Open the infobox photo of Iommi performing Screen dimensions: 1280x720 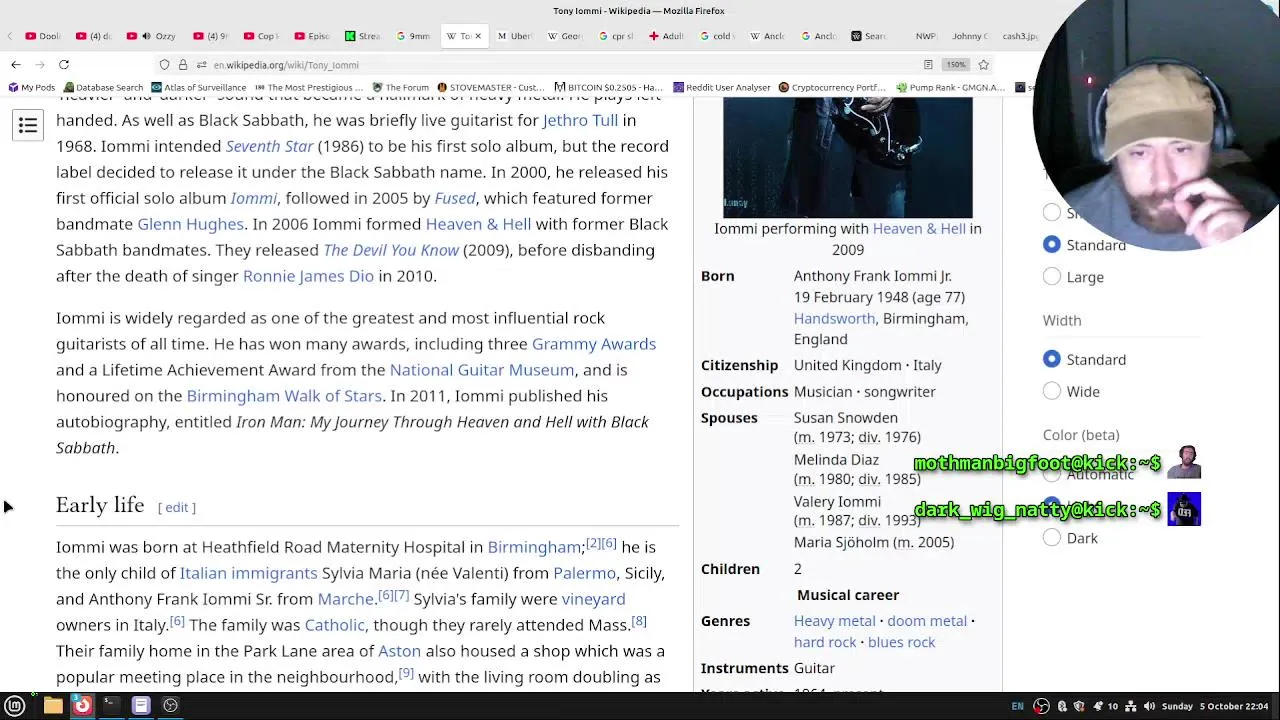pyautogui.click(x=848, y=157)
